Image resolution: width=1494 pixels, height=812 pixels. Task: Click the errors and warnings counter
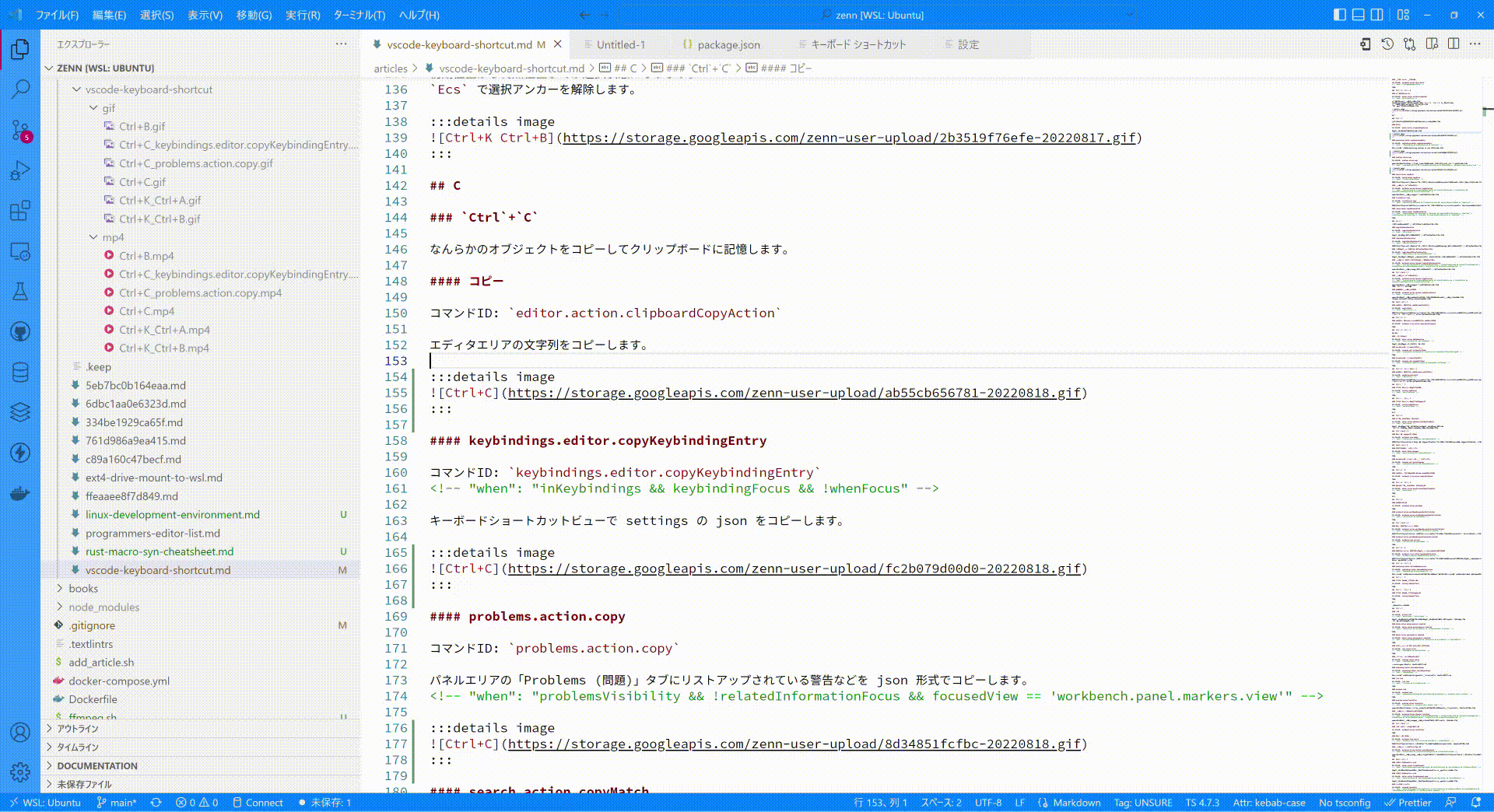[x=197, y=803]
